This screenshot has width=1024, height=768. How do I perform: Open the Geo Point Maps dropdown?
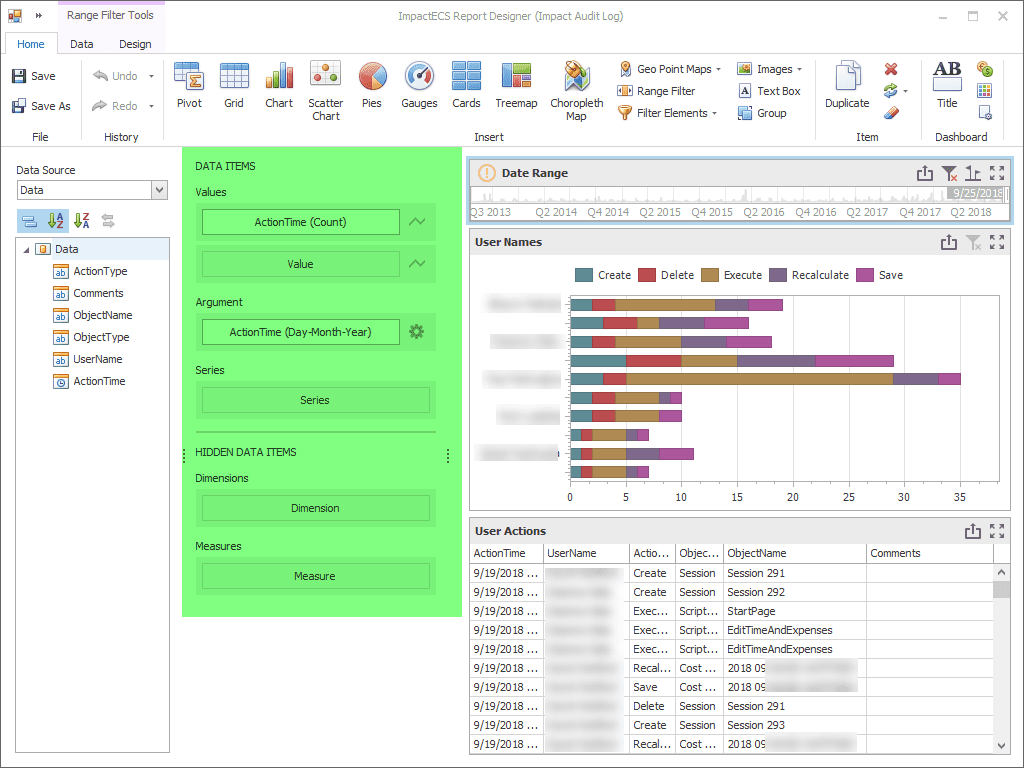(718, 69)
